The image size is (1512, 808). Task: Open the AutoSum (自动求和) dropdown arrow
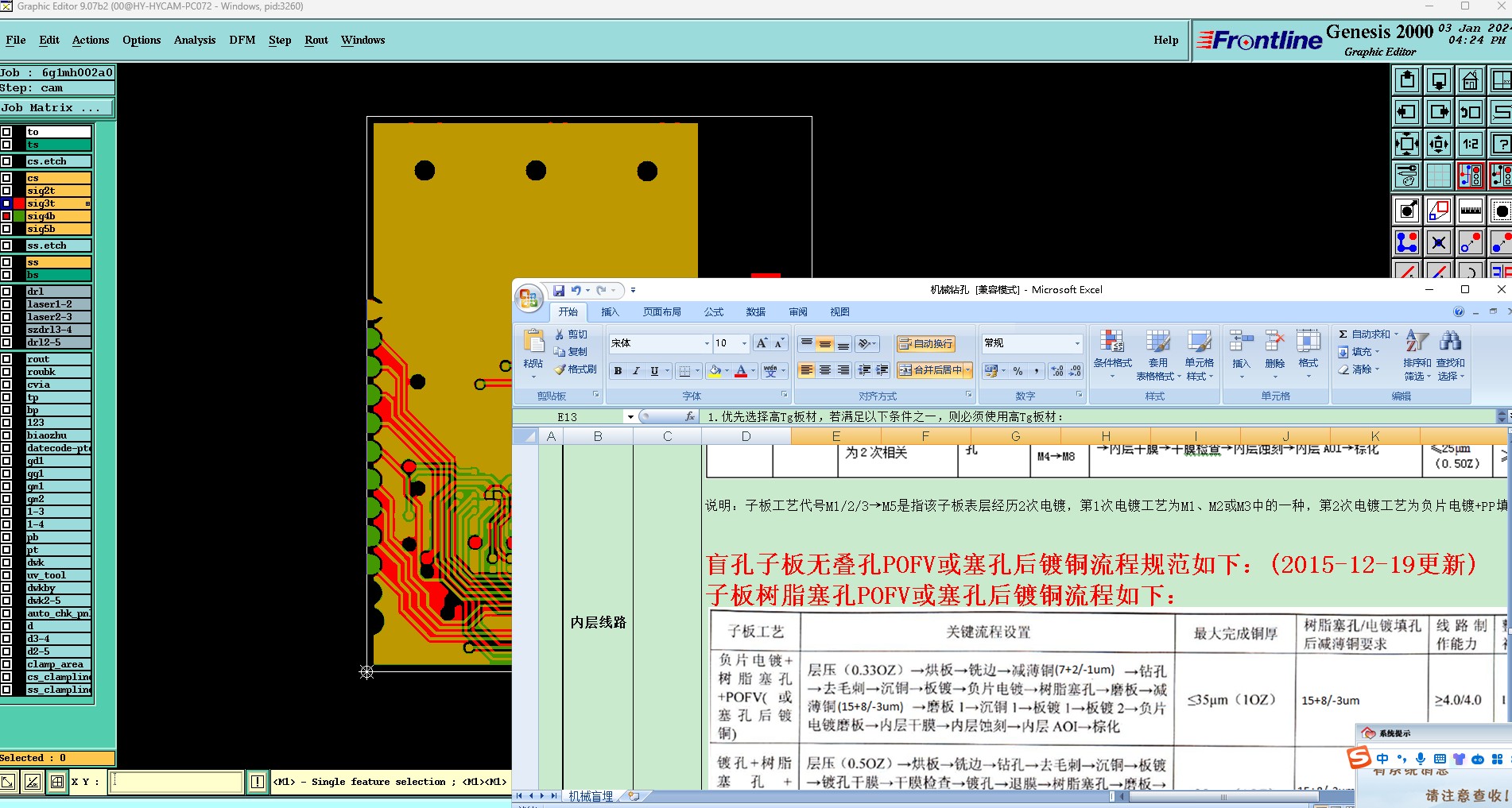[x=1396, y=334]
